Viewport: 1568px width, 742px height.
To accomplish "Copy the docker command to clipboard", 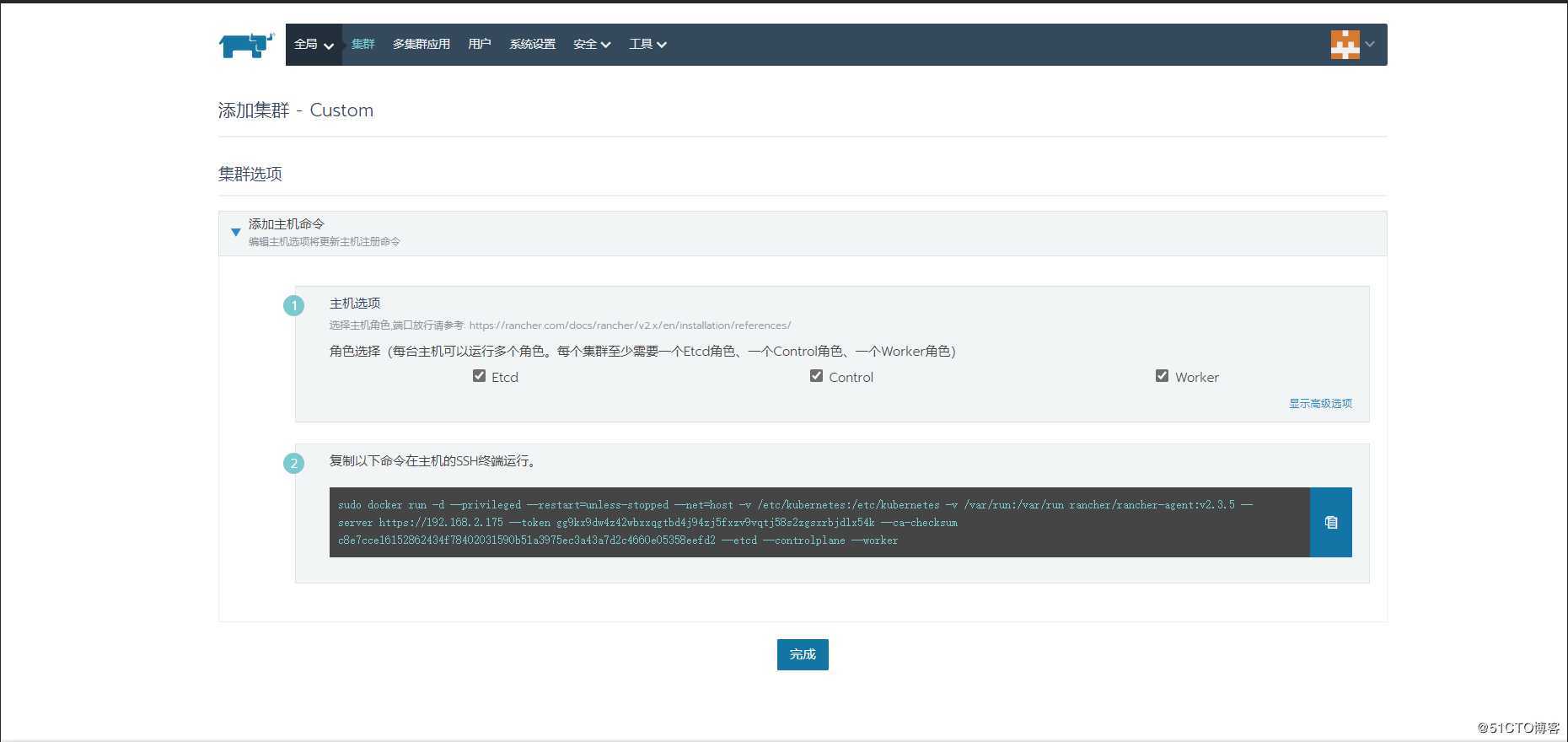I will pos(1331,522).
